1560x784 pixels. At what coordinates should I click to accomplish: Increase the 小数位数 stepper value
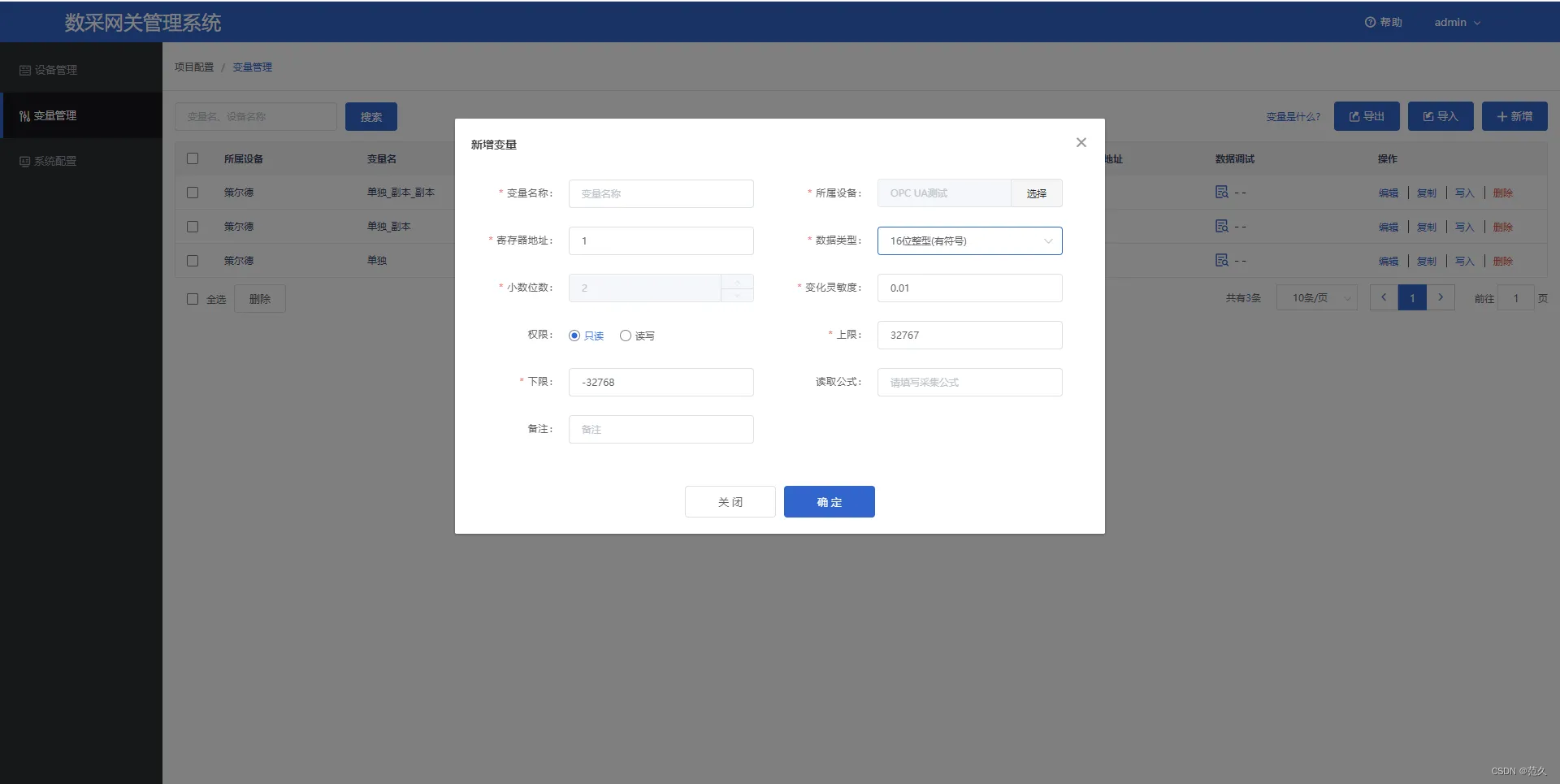[x=738, y=281]
